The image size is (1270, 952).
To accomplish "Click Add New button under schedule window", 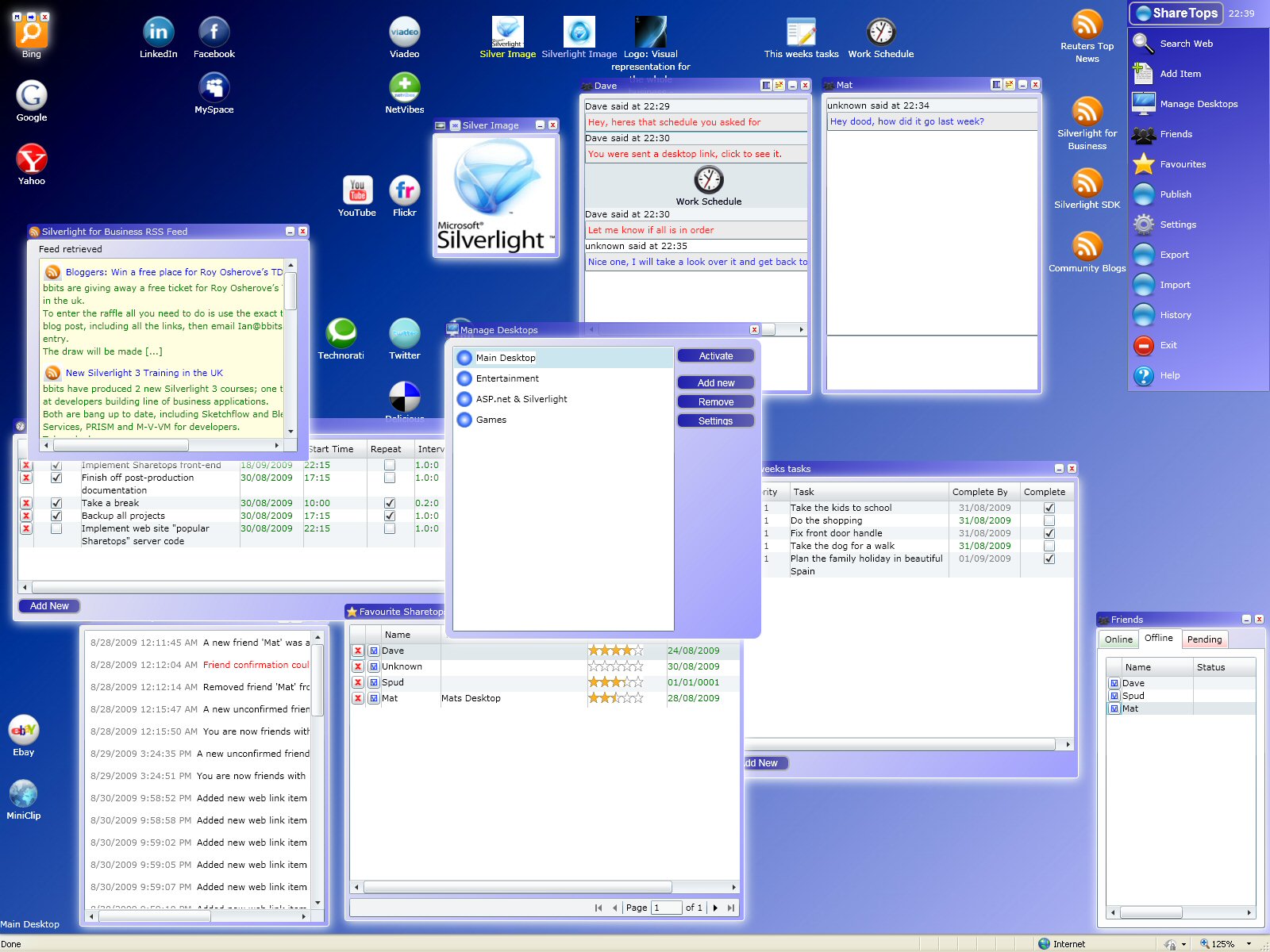I will [49, 606].
